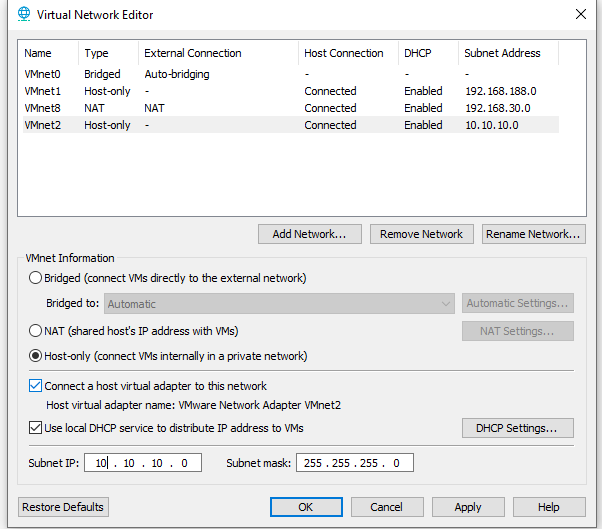Click the Subnet mask input field
The width and height of the screenshot is (602, 529).
[355, 463]
